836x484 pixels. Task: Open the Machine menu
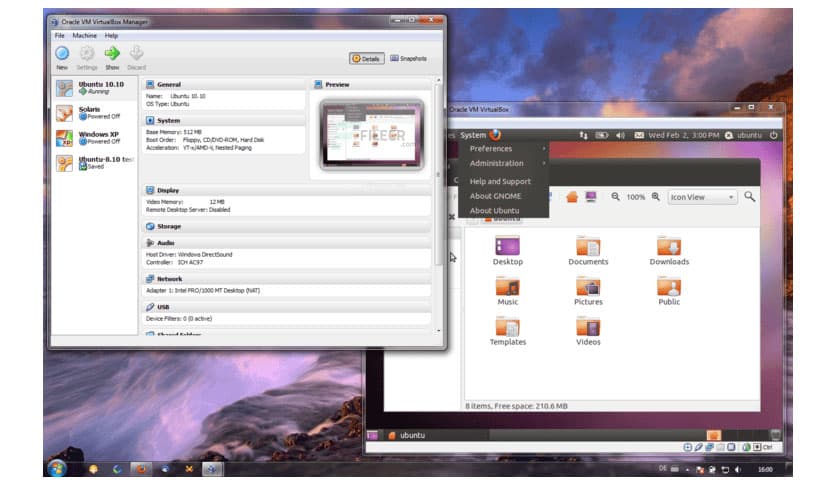[x=85, y=36]
